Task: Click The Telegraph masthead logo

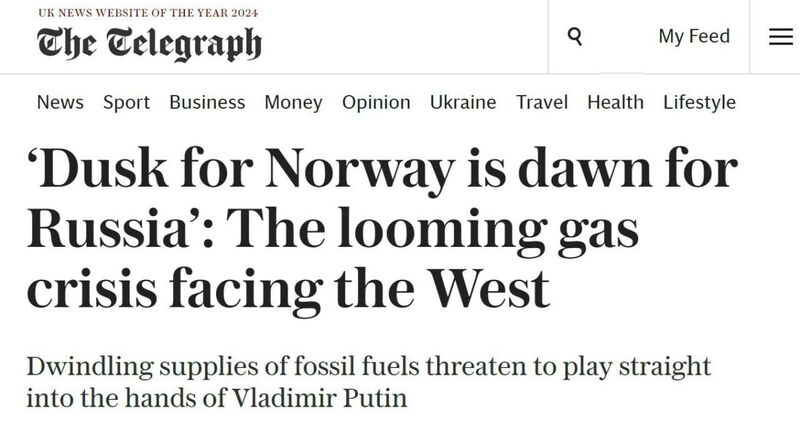Action: [x=149, y=44]
